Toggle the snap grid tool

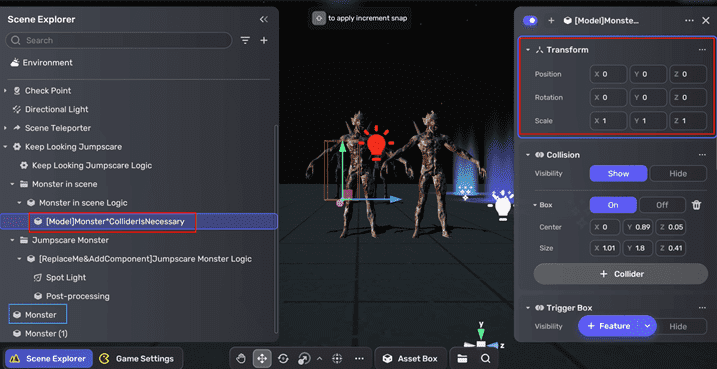(337, 359)
